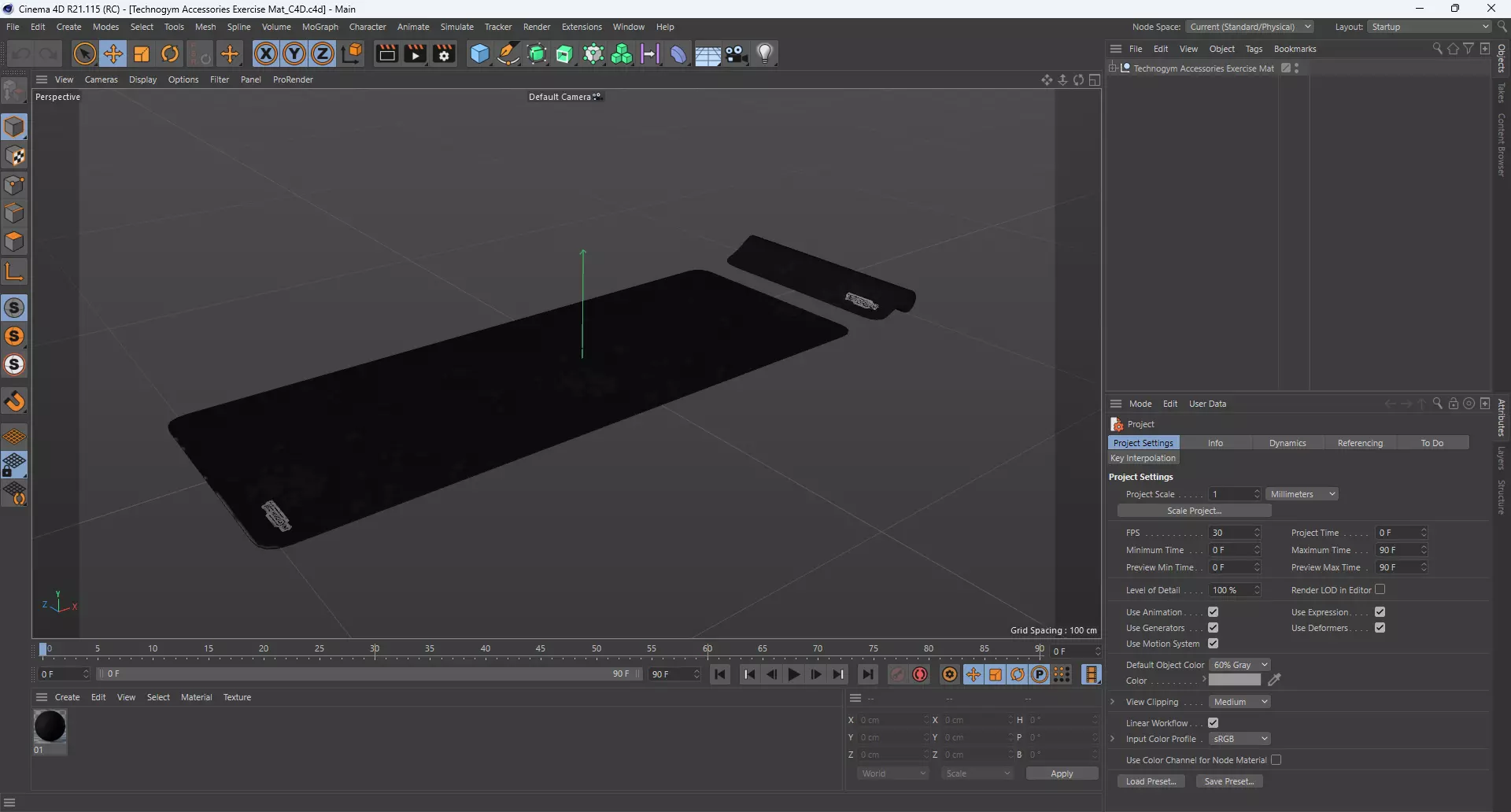Add a floor grid object
The width and height of the screenshot is (1511, 812).
[707, 54]
